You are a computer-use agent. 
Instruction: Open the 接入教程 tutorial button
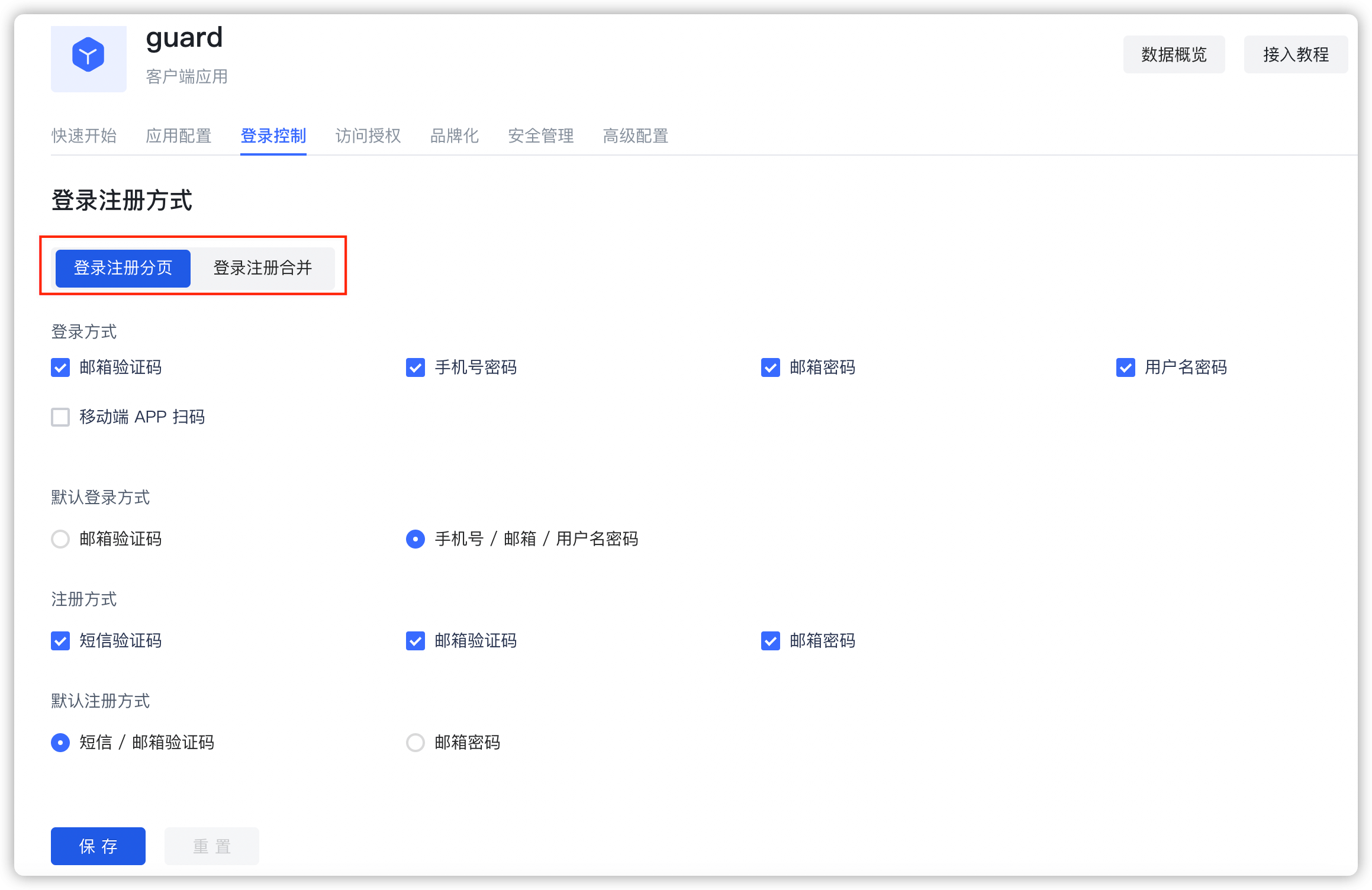(x=1295, y=54)
